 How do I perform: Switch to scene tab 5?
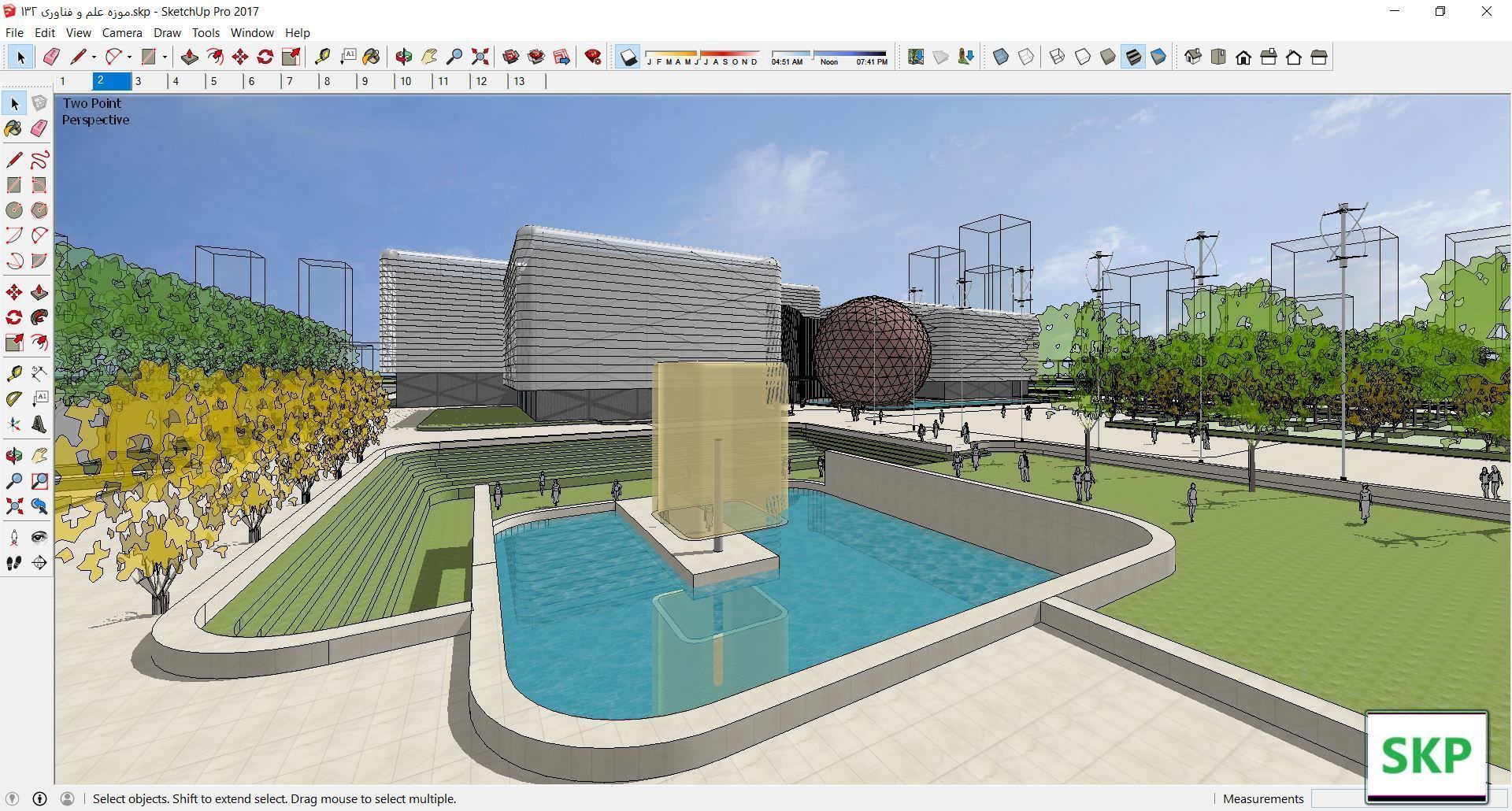(213, 80)
